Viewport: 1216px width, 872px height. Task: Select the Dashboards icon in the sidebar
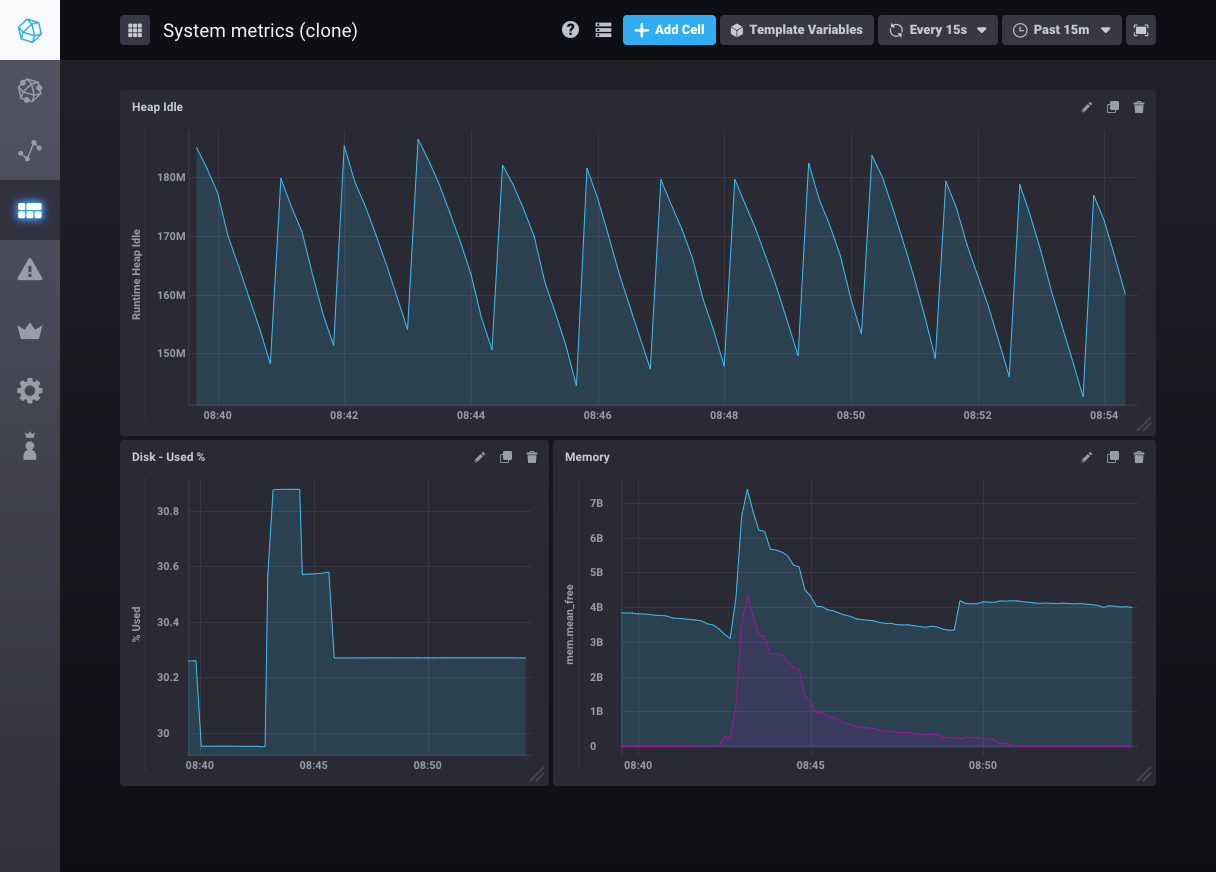(x=30, y=210)
